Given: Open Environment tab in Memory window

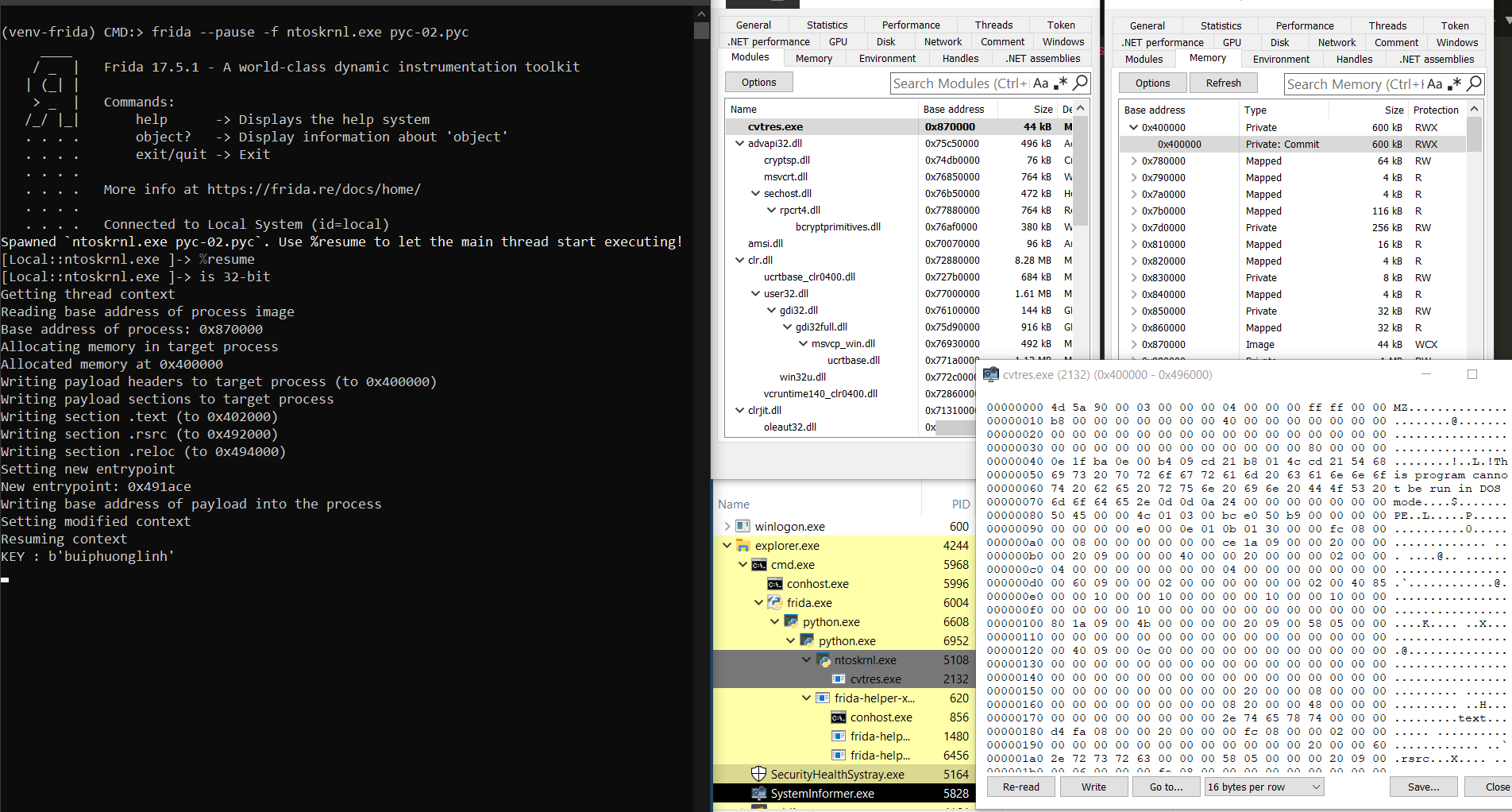Looking at the screenshot, I should pyautogui.click(x=1281, y=59).
